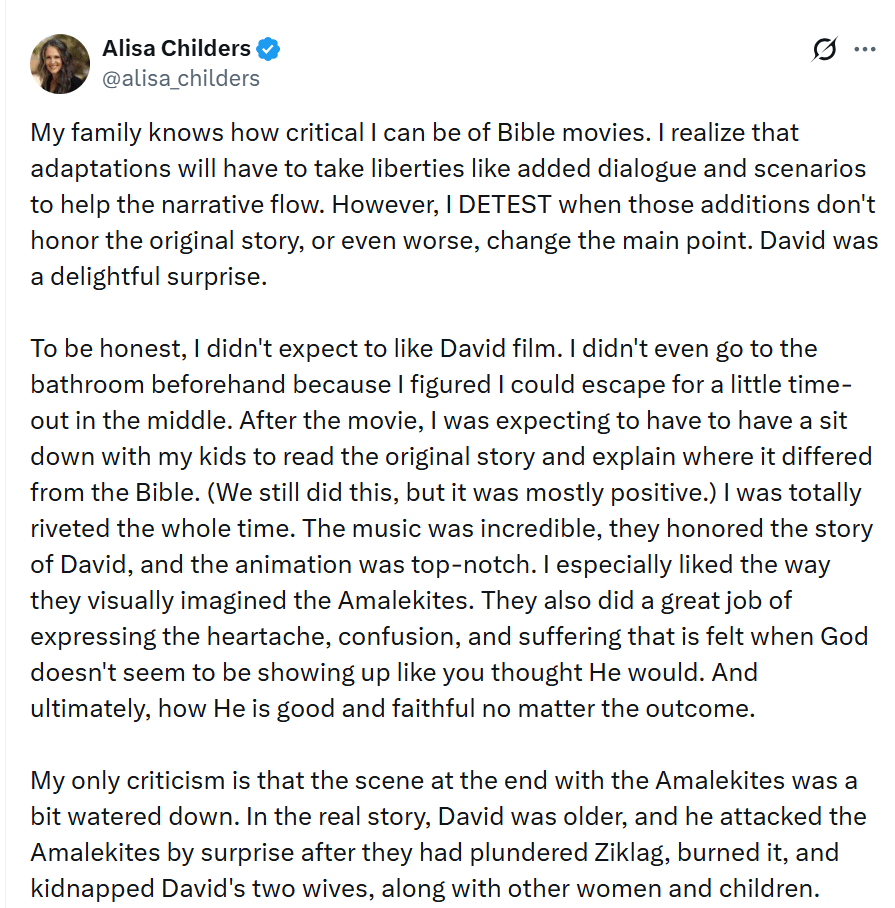This screenshot has width=895, height=908.
Task: Open Alisa Childers' profile photo
Action: 60,64
